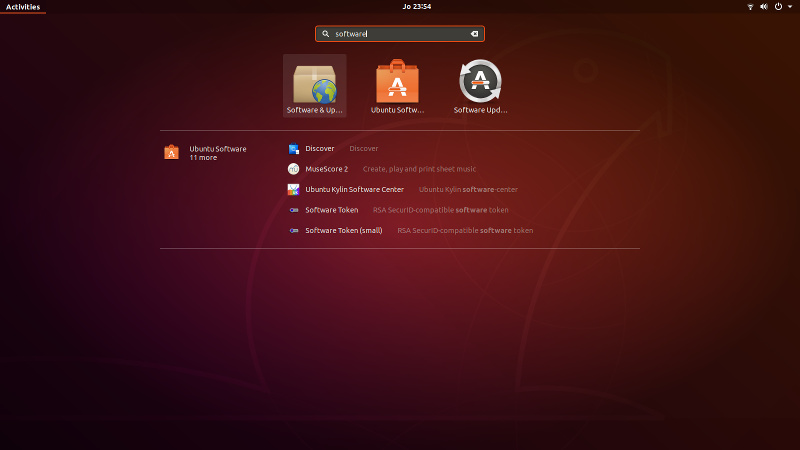Click the 'Ubuntu Softw...' app label
Image resolution: width=800 pixels, height=450 pixels.
point(397,110)
